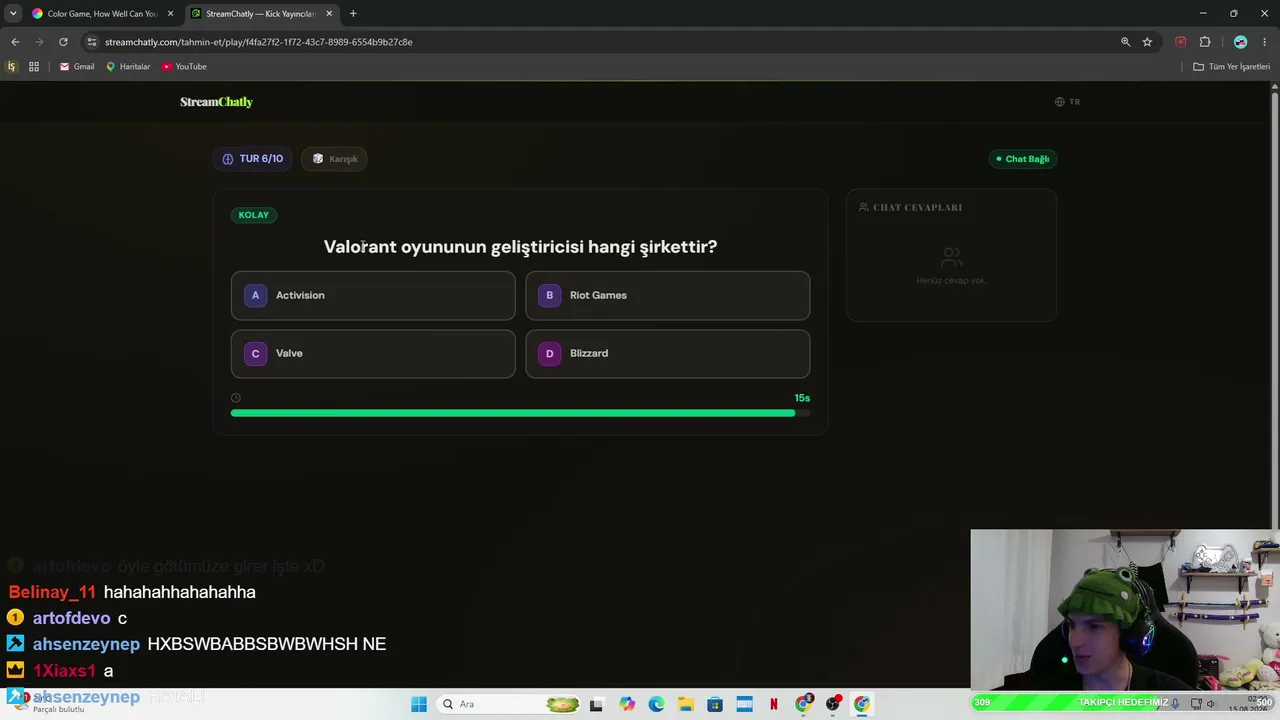Open the TR language selector

[1068, 102]
